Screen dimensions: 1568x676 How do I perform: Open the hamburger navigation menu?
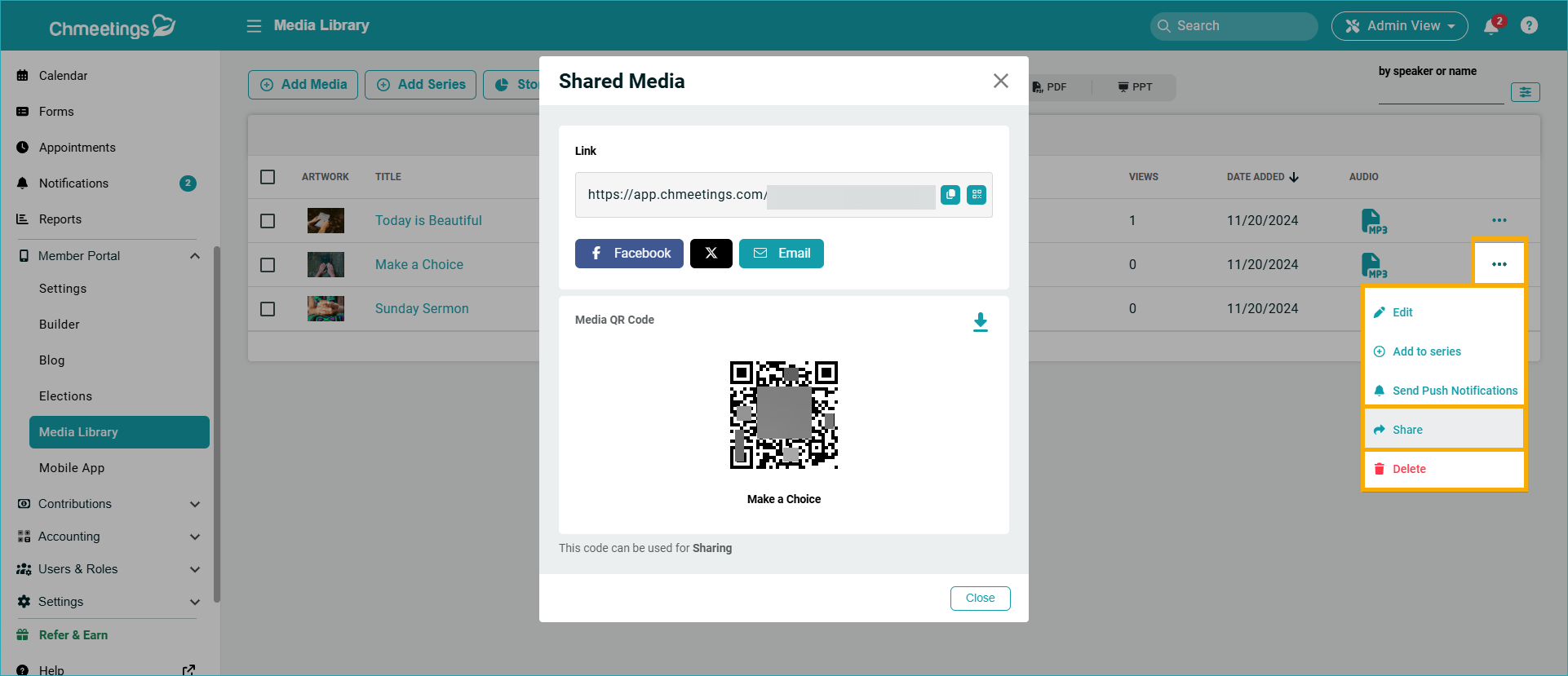[254, 26]
